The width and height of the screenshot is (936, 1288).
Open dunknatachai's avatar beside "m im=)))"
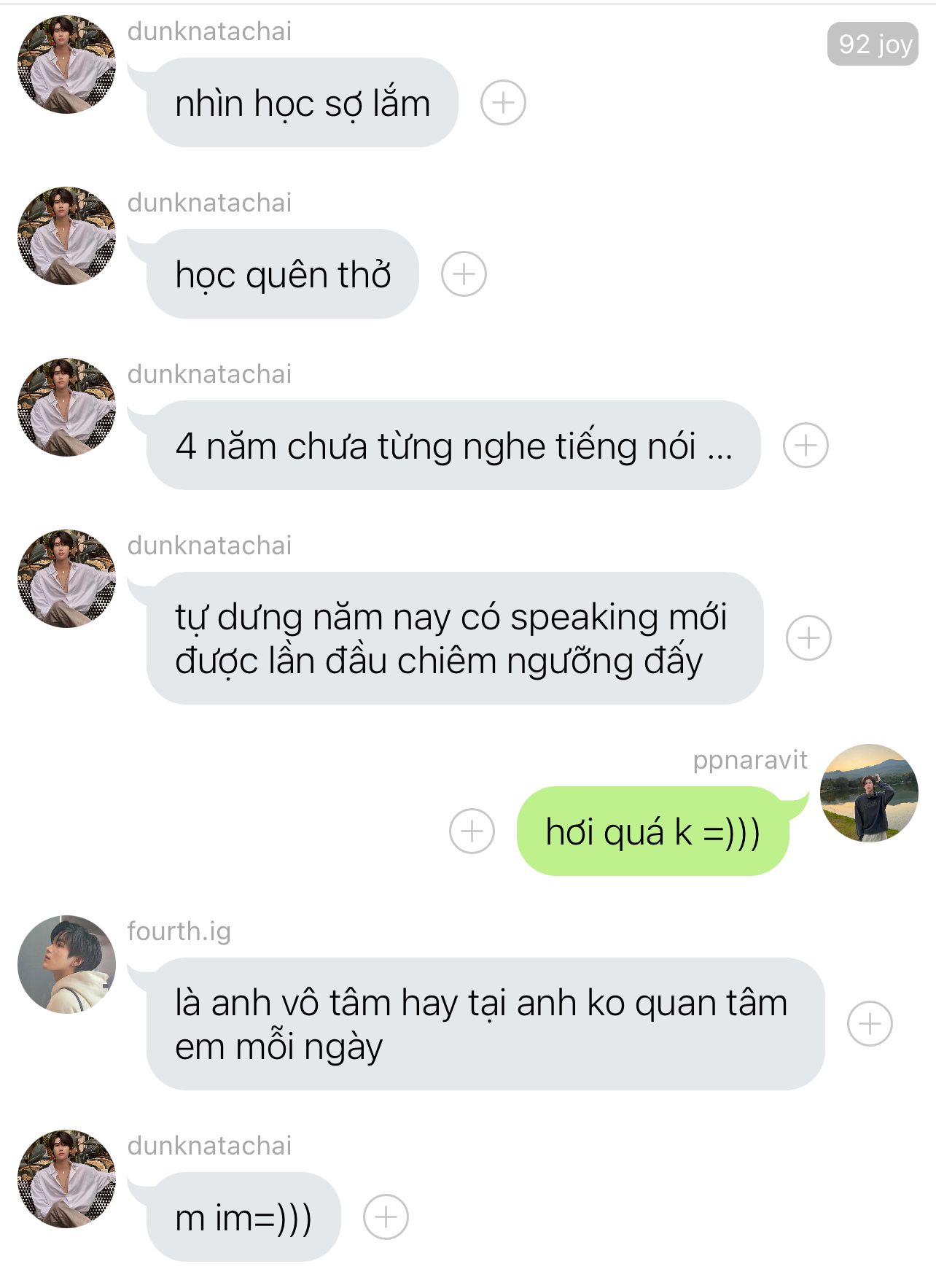point(66,1179)
